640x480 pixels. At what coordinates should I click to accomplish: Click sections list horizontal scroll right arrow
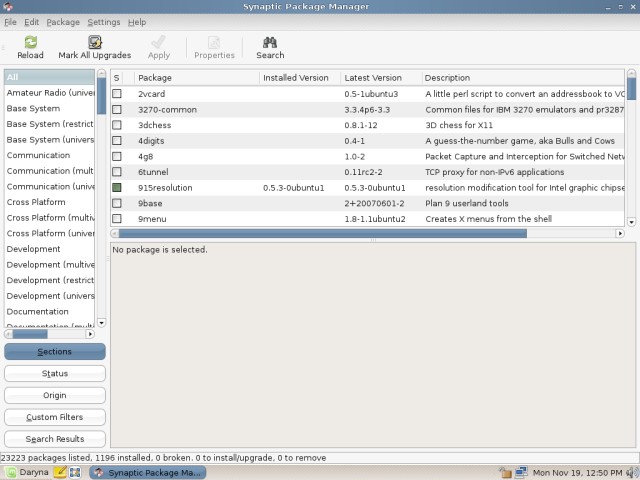[x=90, y=334]
